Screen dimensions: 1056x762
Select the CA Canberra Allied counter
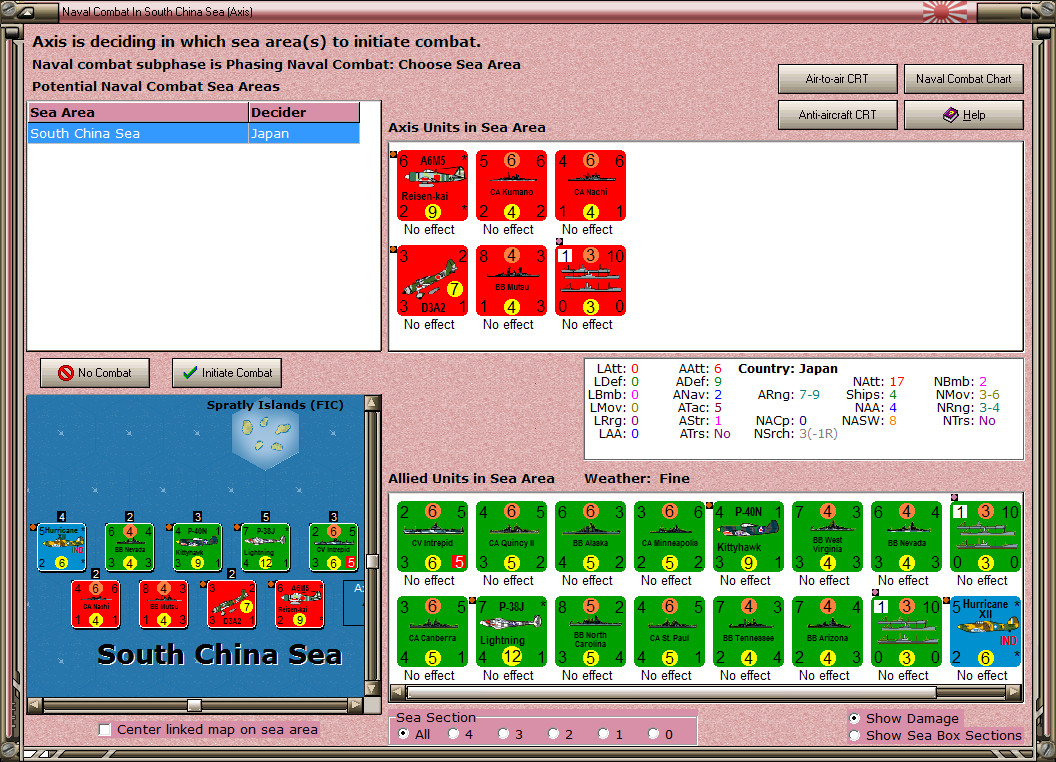(x=432, y=631)
